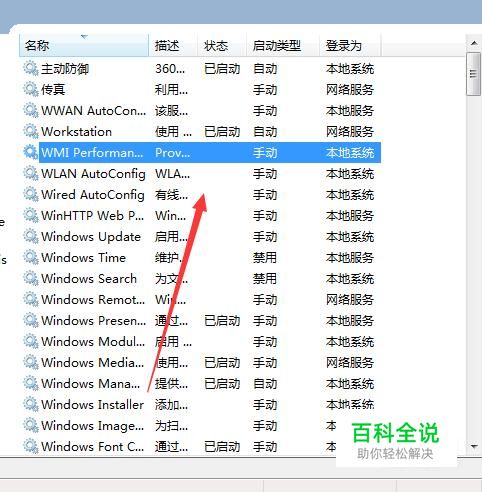The height and width of the screenshot is (492, 482).
Task: Sort services by 登录为 column header
Action: click(350, 45)
